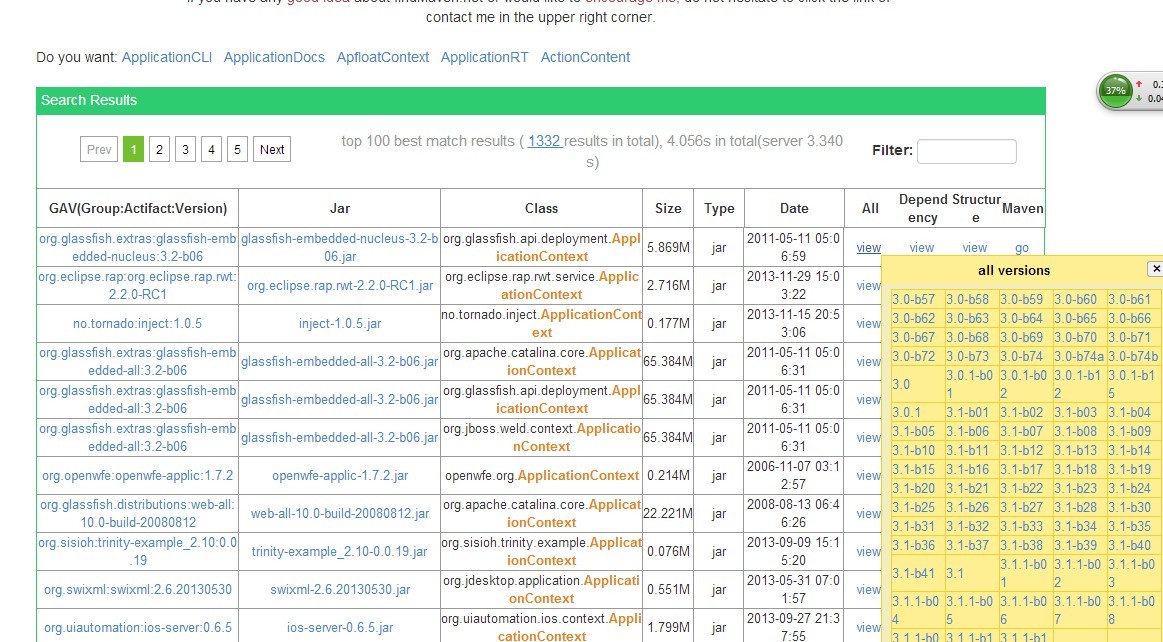Click Maven go link in first row

[x=1022, y=248]
